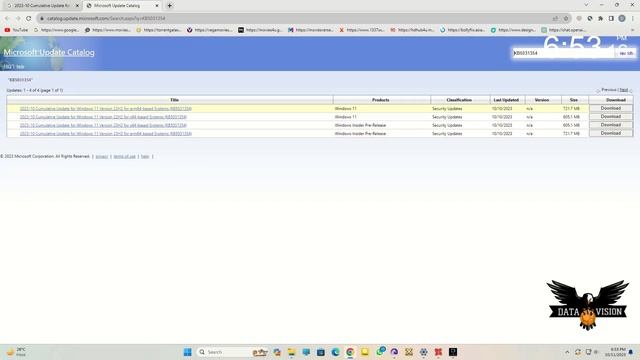Viewport: 640px width, 360px height.
Task: Open the notification bell in system tray
Action: click(631, 352)
